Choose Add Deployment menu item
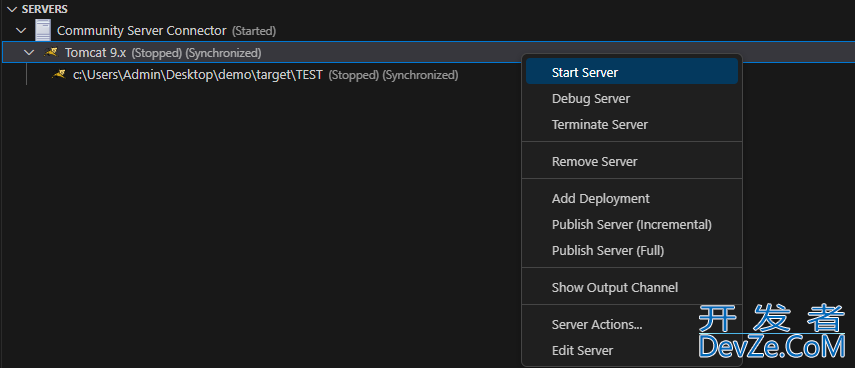 point(631,199)
